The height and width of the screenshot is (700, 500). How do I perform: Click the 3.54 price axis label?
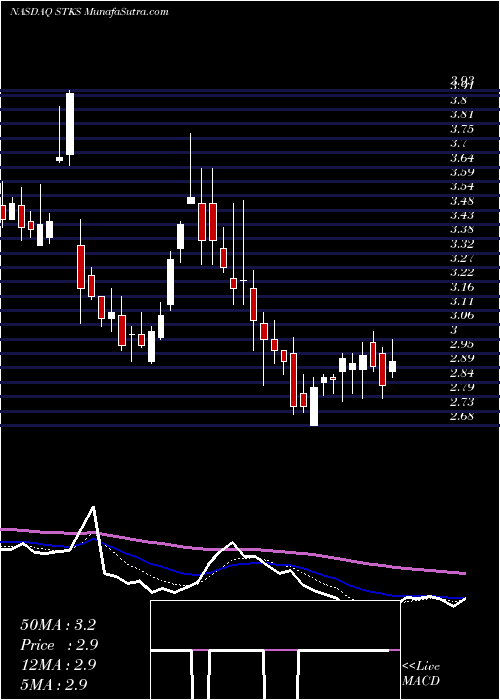pyautogui.click(x=462, y=187)
